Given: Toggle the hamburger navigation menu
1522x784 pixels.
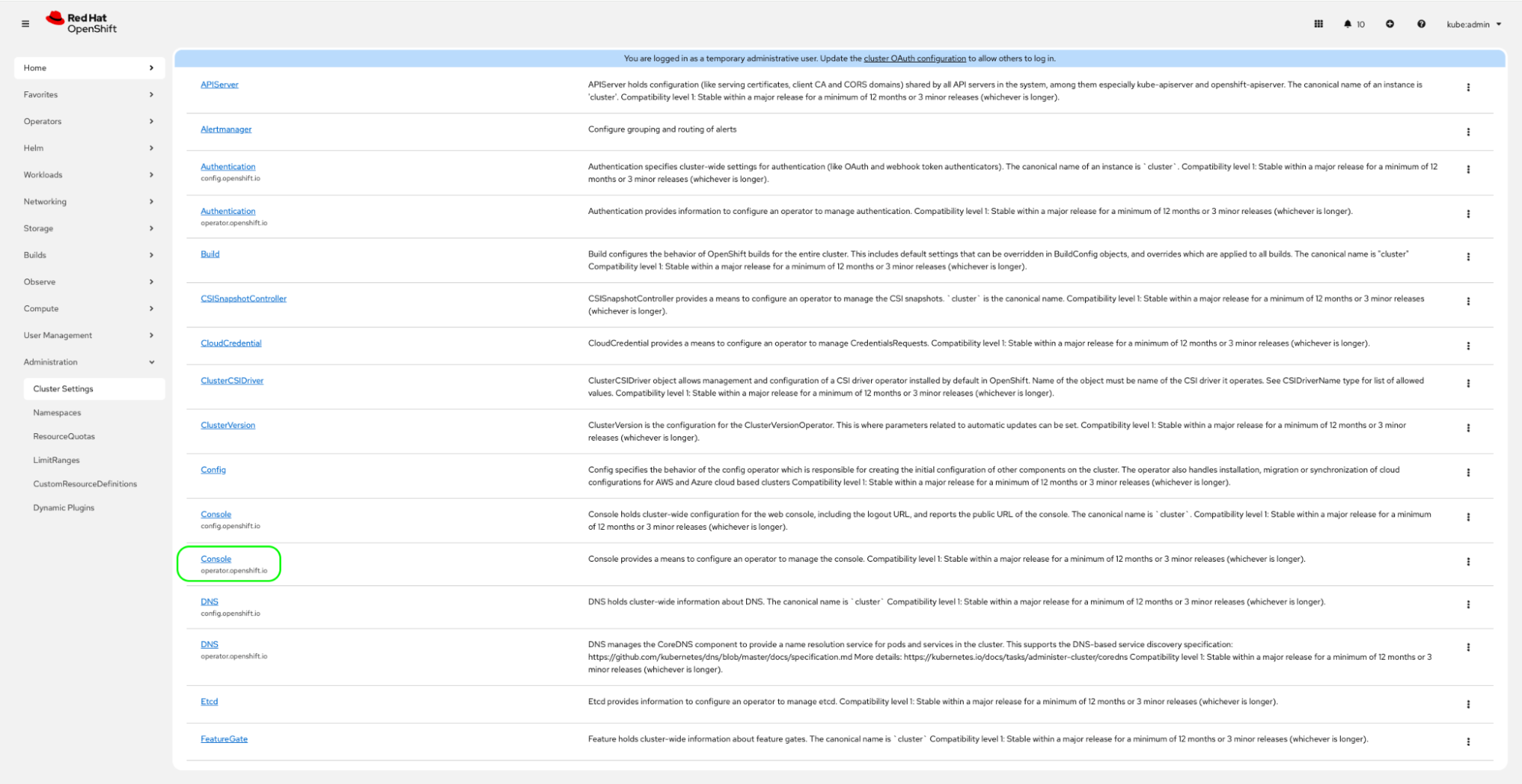Looking at the screenshot, I should pyautogui.click(x=25, y=24).
